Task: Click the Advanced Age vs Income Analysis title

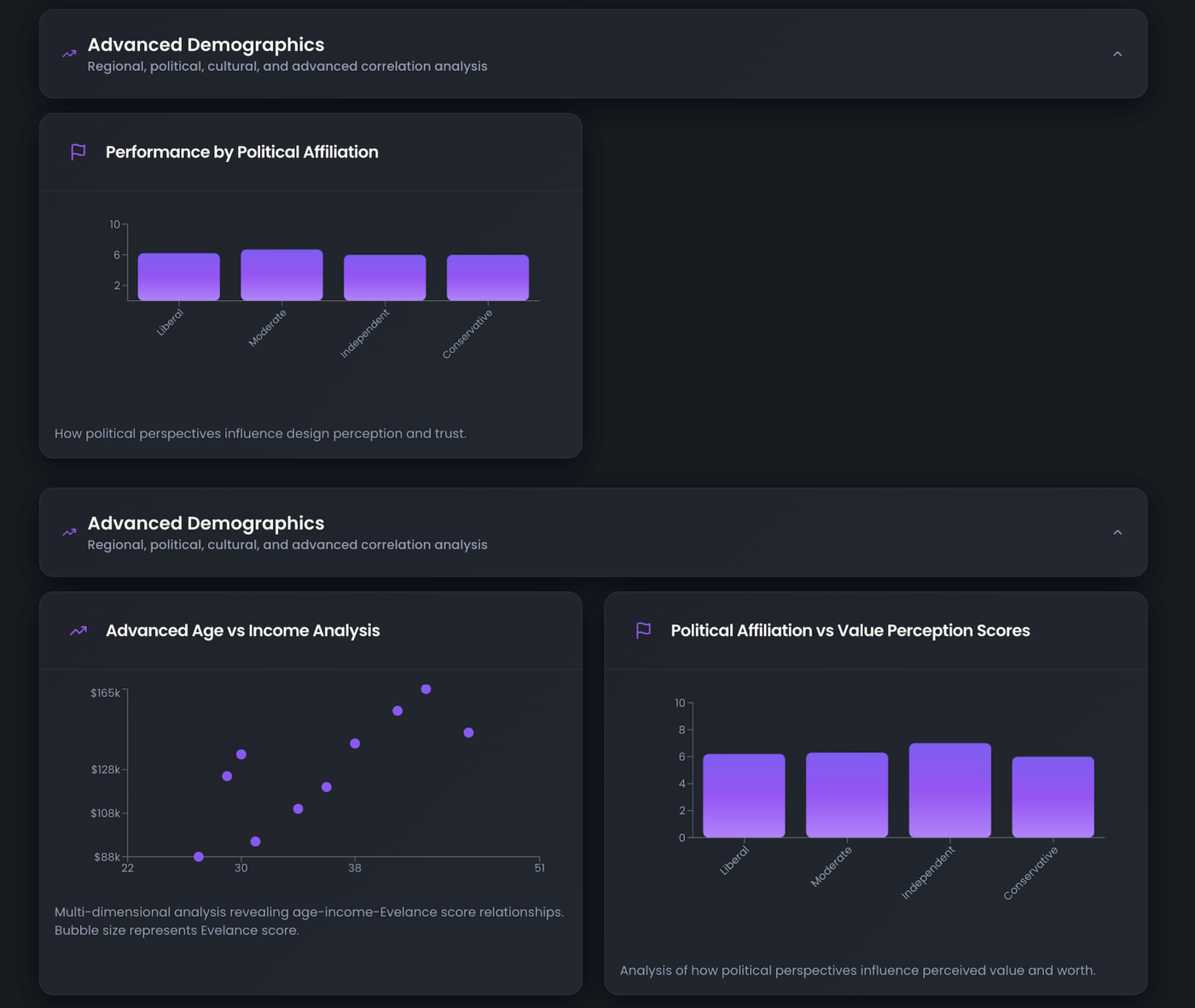Action: 242,630
